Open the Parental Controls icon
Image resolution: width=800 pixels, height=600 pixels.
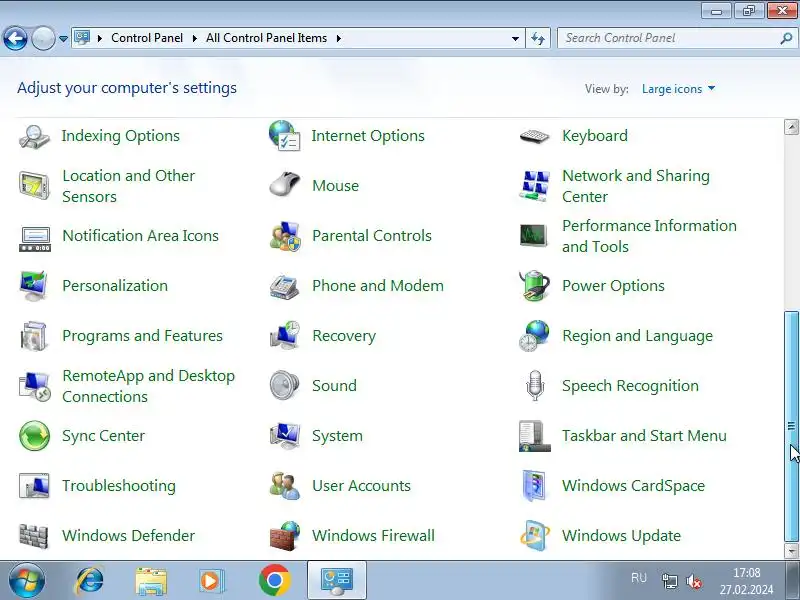(x=285, y=236)
